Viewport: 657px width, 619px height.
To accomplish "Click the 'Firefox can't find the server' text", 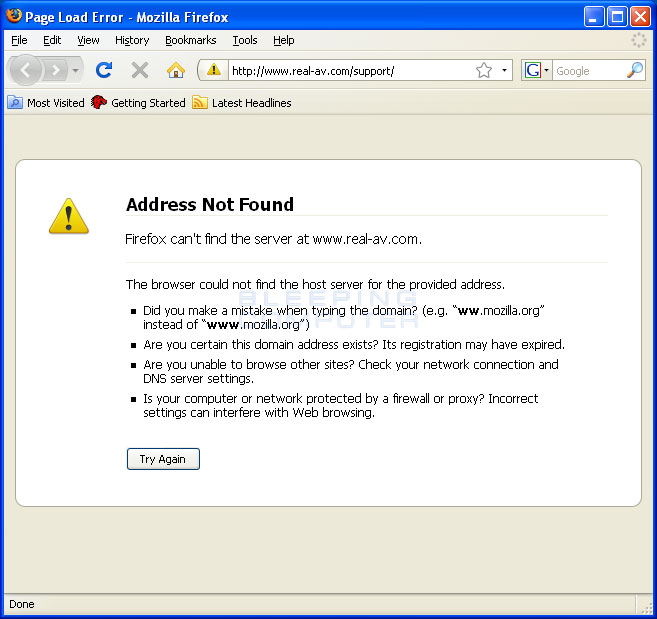I will [x=273, y=239].
